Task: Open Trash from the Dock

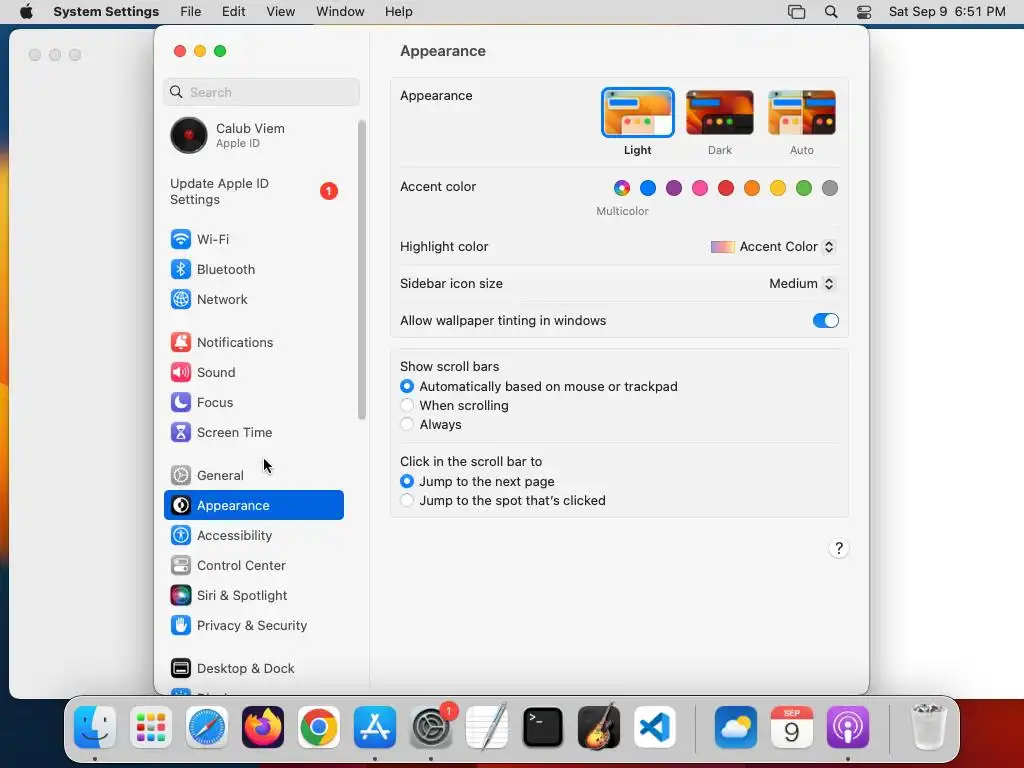Action: (928, 727)
